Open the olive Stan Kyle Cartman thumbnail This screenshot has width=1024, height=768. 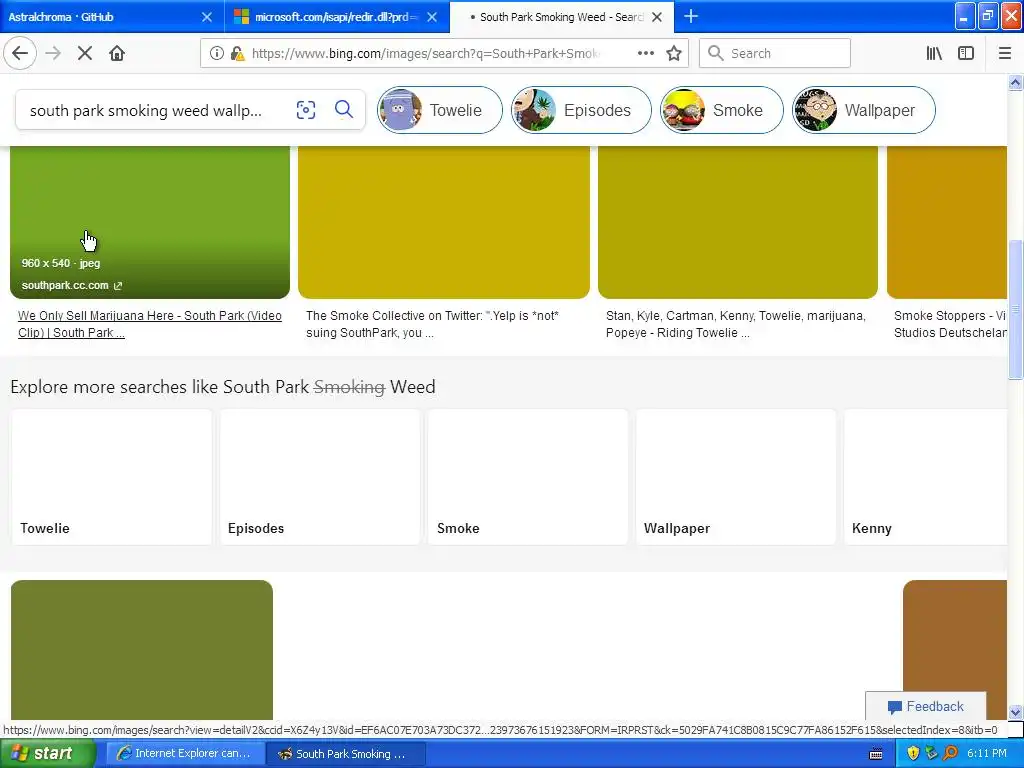coord(738,222)
